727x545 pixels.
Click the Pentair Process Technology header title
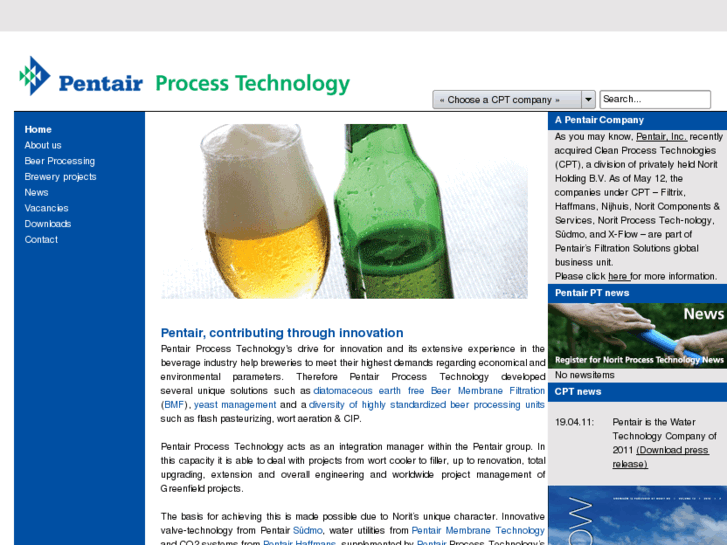coord(252,83)
